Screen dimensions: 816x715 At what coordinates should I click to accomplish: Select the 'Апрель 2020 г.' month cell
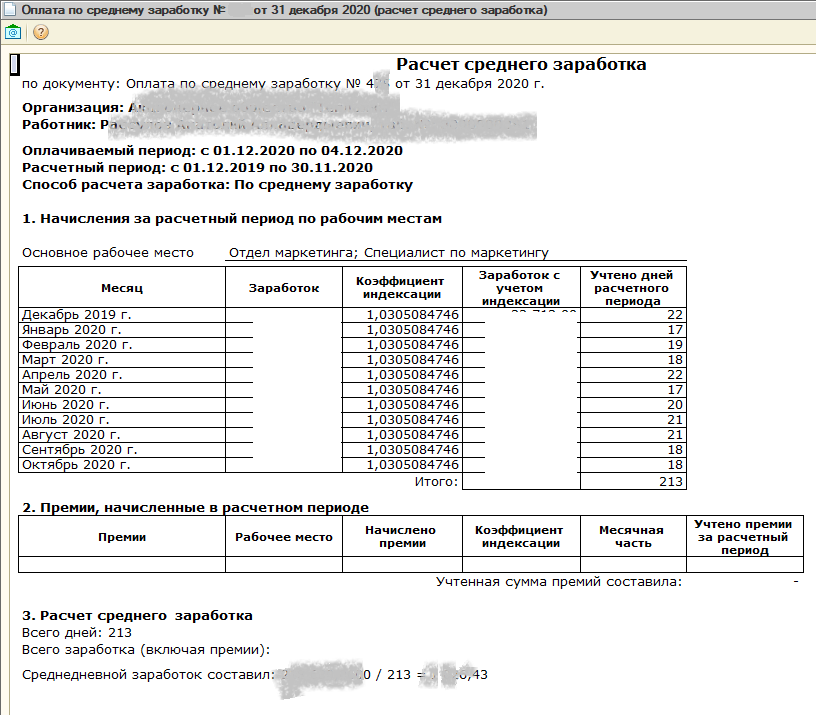122,375
